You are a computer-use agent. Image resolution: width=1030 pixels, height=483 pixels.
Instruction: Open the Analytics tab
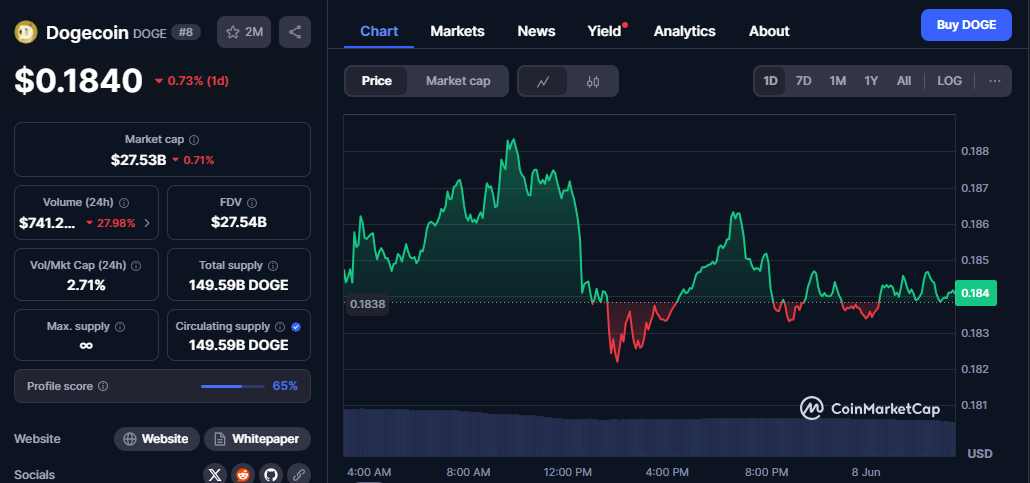click(684, 31)
